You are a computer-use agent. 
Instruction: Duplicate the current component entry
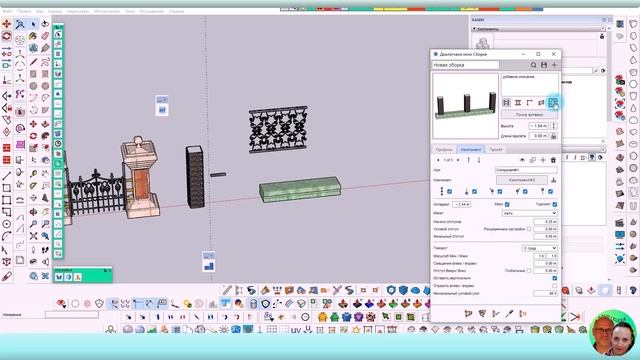[x=532, y=160]
